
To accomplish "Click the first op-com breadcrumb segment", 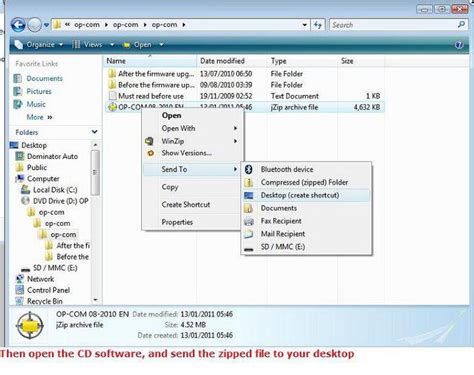I will 87,25.
